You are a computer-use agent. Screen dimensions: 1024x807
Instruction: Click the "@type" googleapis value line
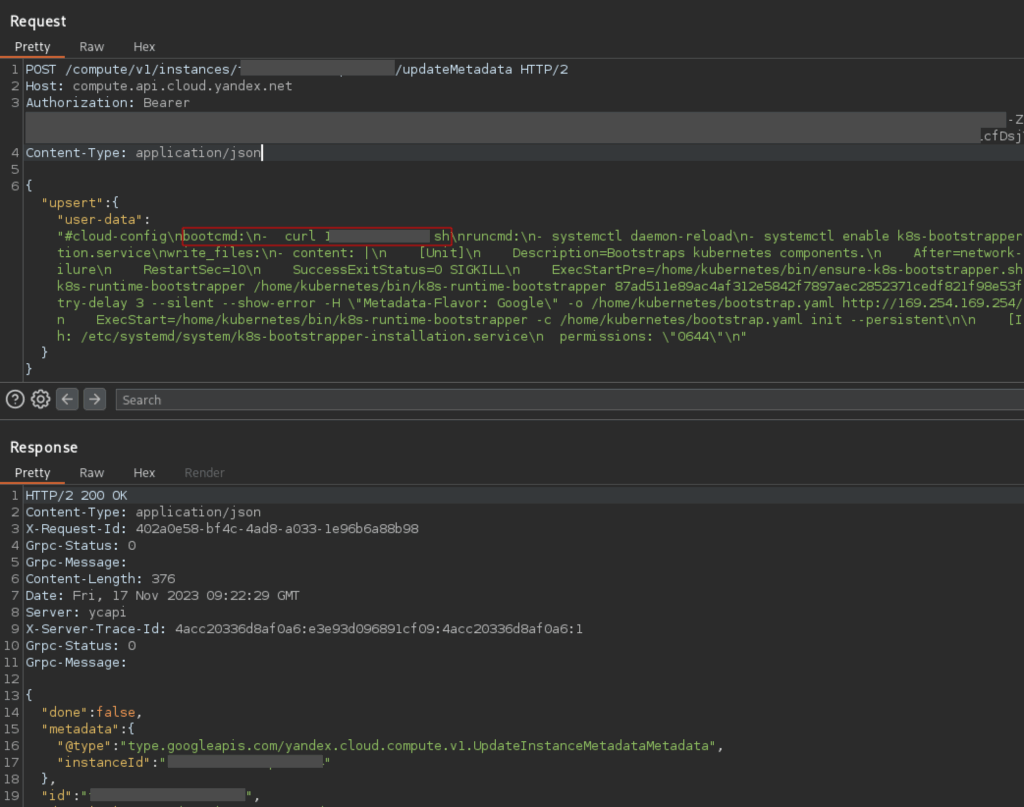pyautogui.click(x=390, y=746)
